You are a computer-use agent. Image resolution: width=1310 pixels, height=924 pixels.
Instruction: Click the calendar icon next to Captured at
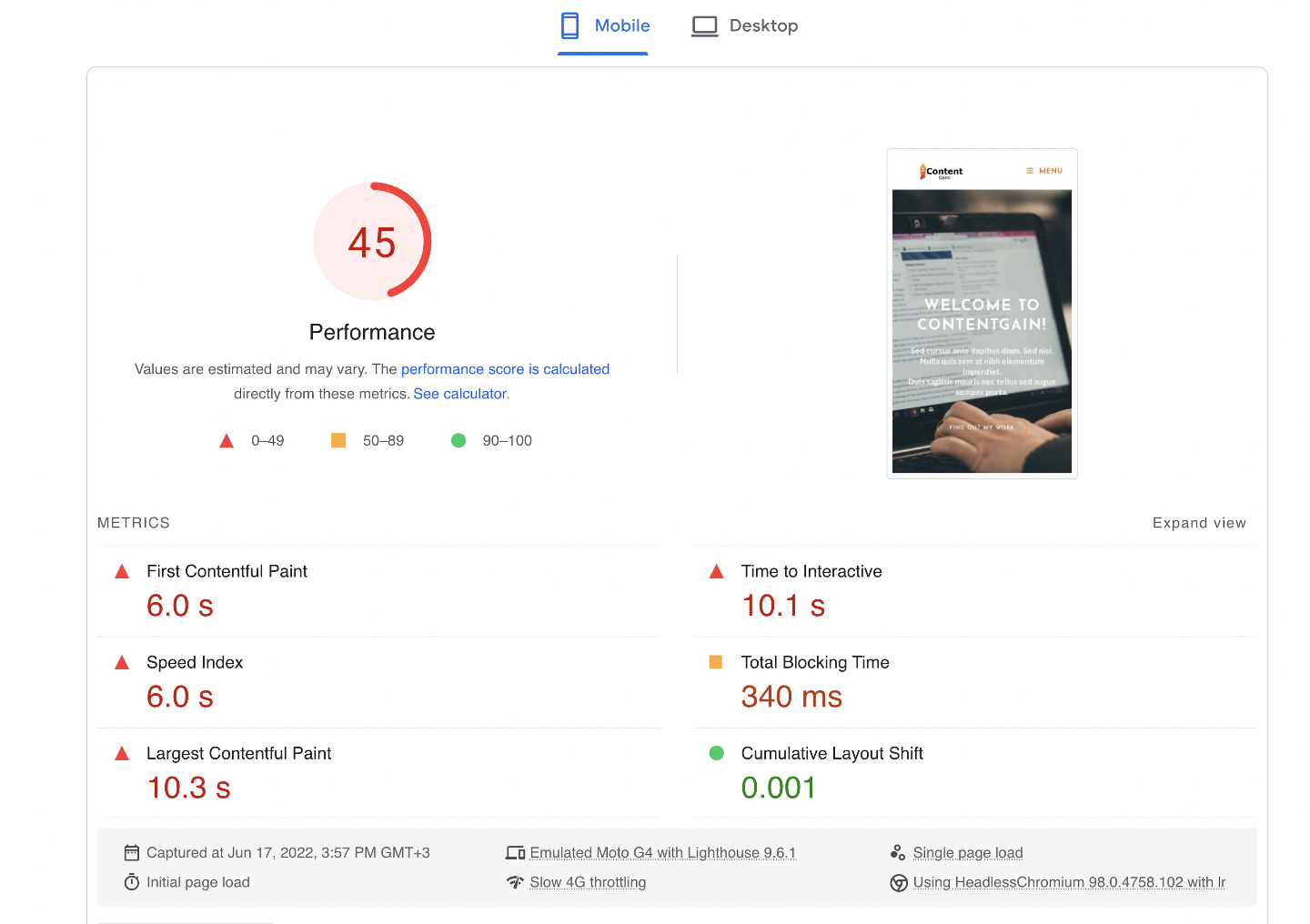point(132,853)
